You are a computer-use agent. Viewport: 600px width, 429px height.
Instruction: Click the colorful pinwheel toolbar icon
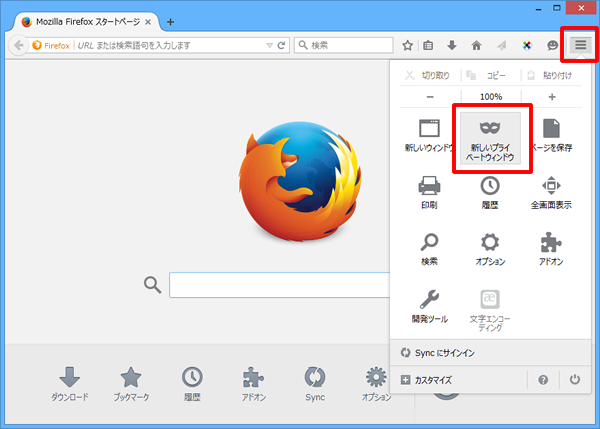527,46
